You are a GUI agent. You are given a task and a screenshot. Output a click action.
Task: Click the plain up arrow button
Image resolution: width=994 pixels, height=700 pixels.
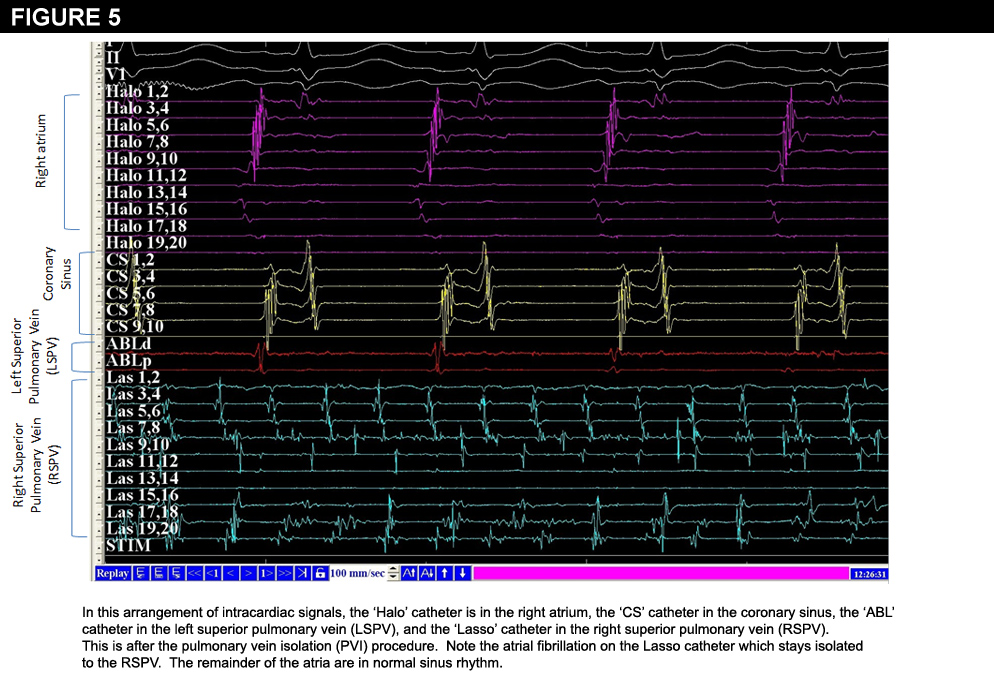pyautogui.click(x=444, y=573)
